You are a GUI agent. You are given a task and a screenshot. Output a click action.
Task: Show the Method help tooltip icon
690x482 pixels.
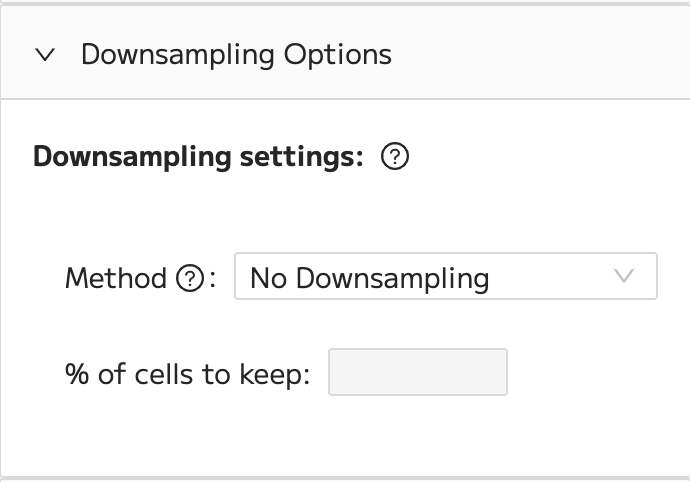(190, 278)
